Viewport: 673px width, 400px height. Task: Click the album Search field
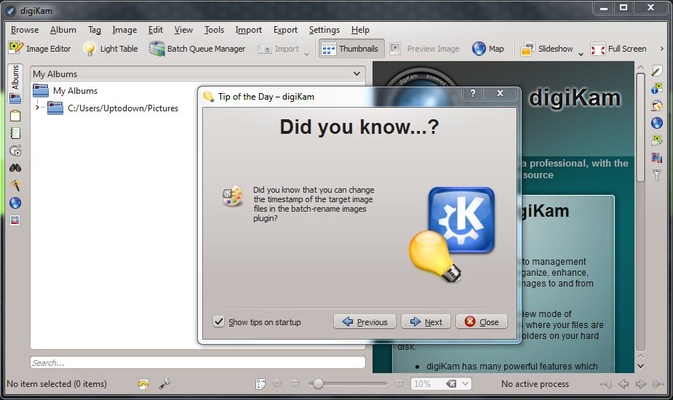197,363
